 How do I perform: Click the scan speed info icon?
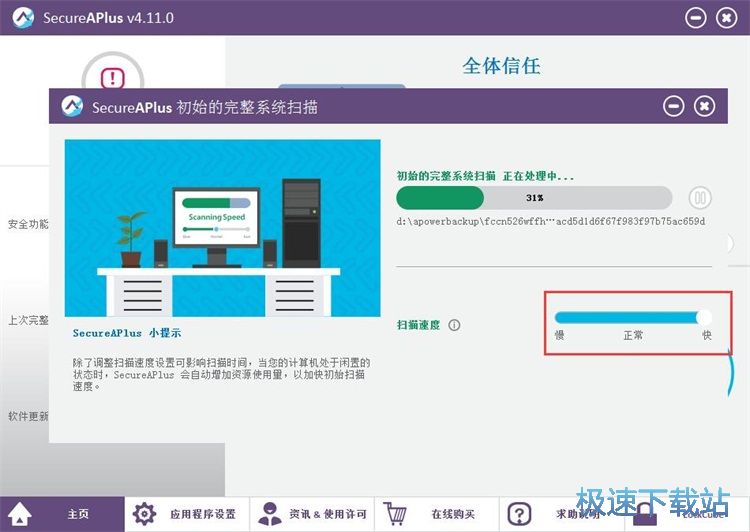click(x=454, y=325)
